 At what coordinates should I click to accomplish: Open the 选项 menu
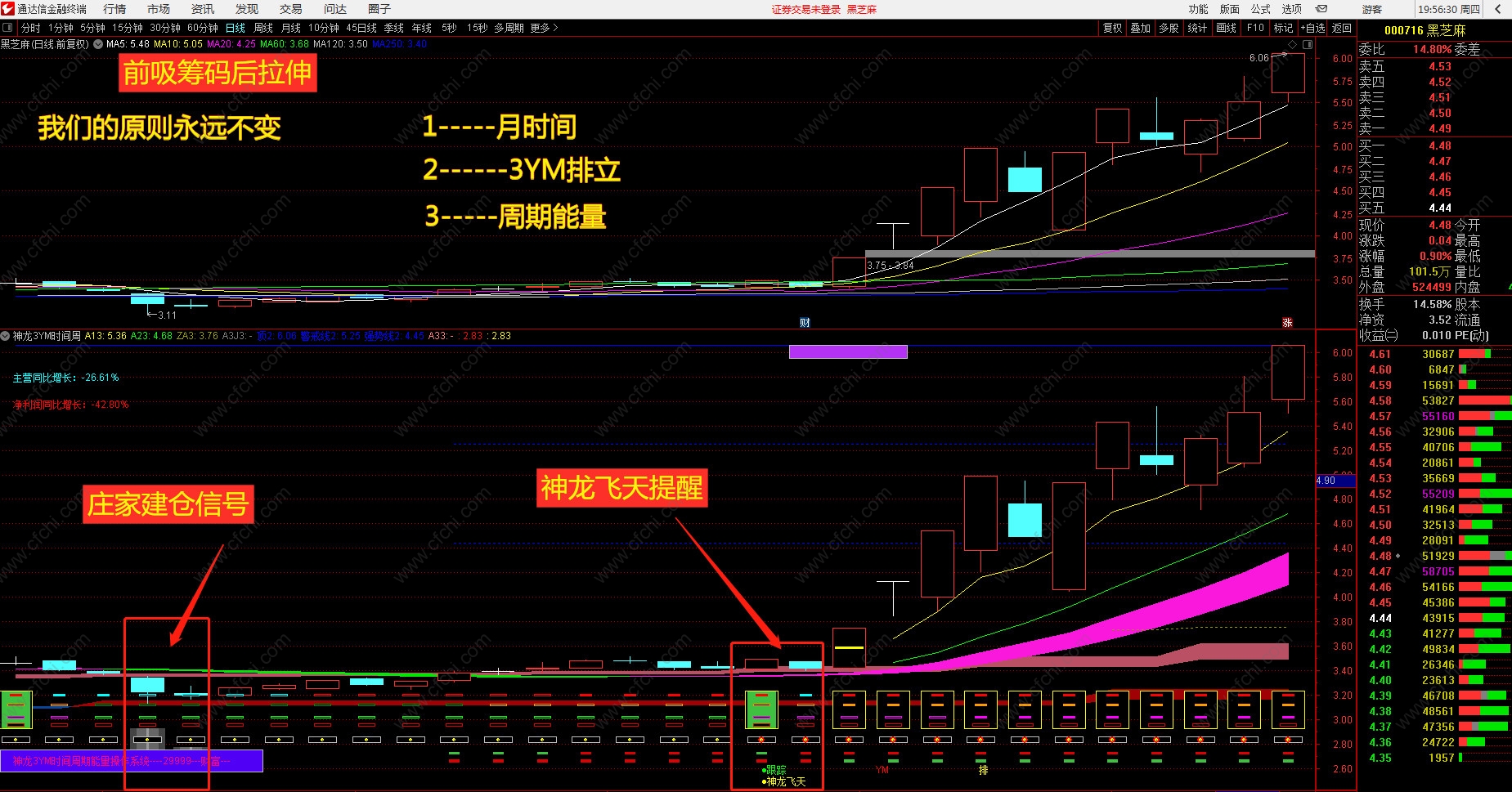tap(1292, 9)
